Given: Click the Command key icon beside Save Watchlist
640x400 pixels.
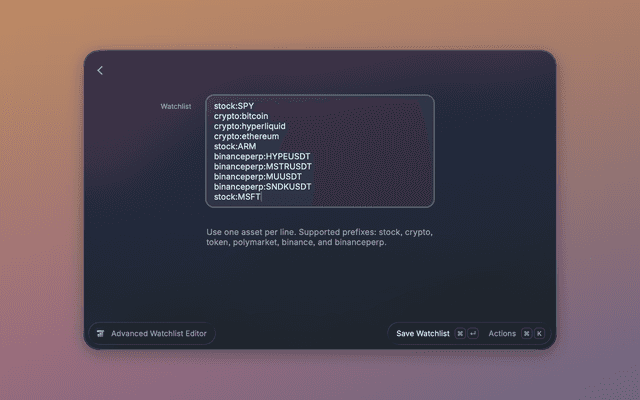Looking at the screenshot, I should 460,333.
